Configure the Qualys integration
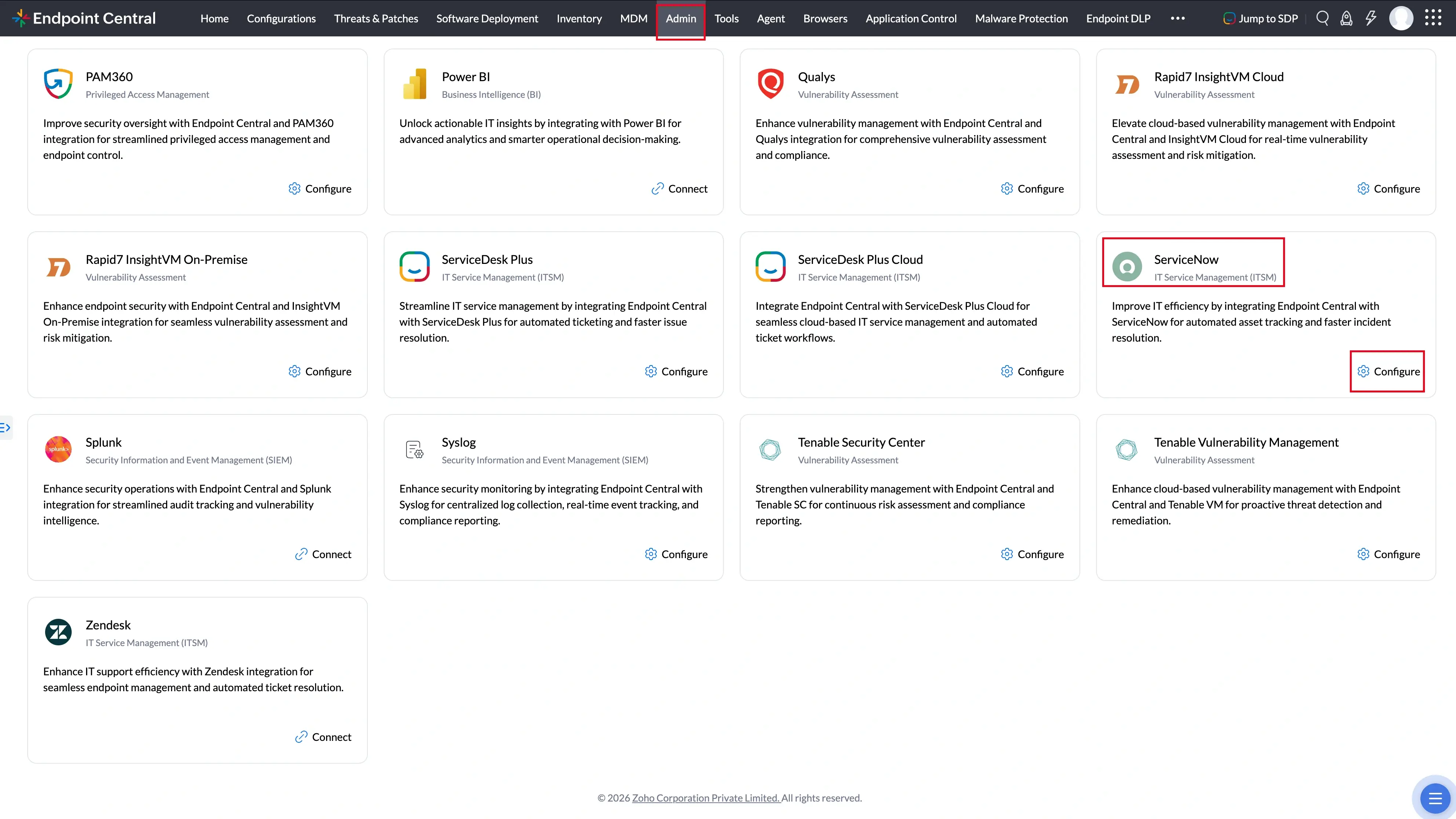The height and width of the screenshot is (819, 1456). pos(1032,189)
